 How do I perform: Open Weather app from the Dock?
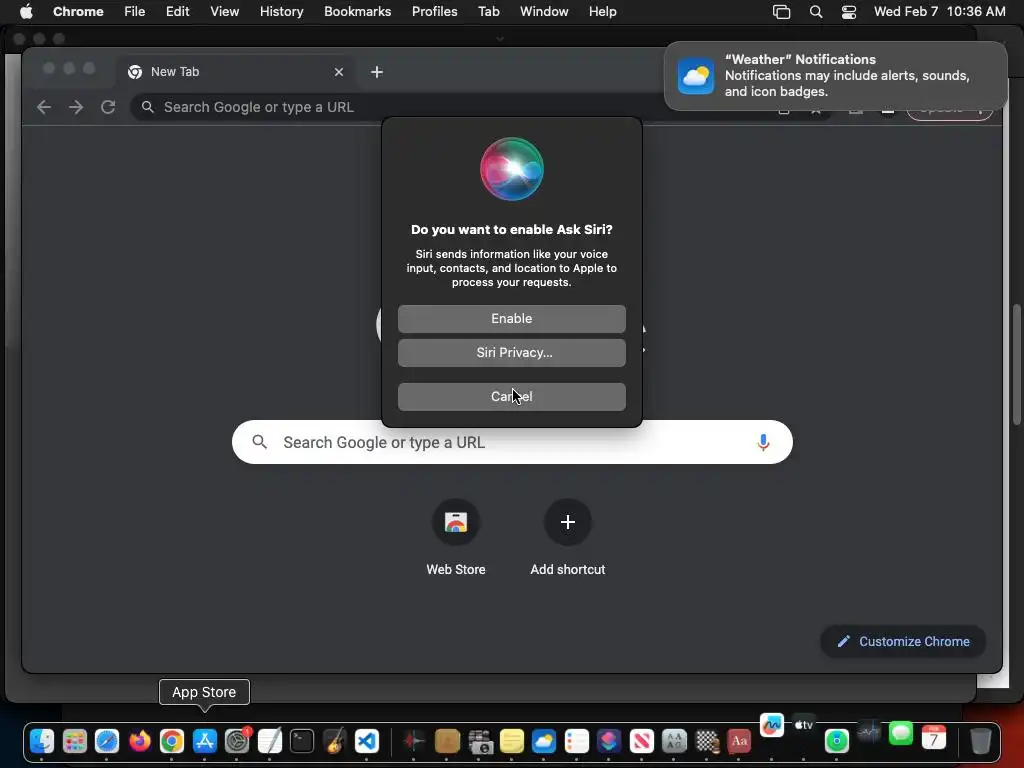pyautogui.click(x=544, y=741)
